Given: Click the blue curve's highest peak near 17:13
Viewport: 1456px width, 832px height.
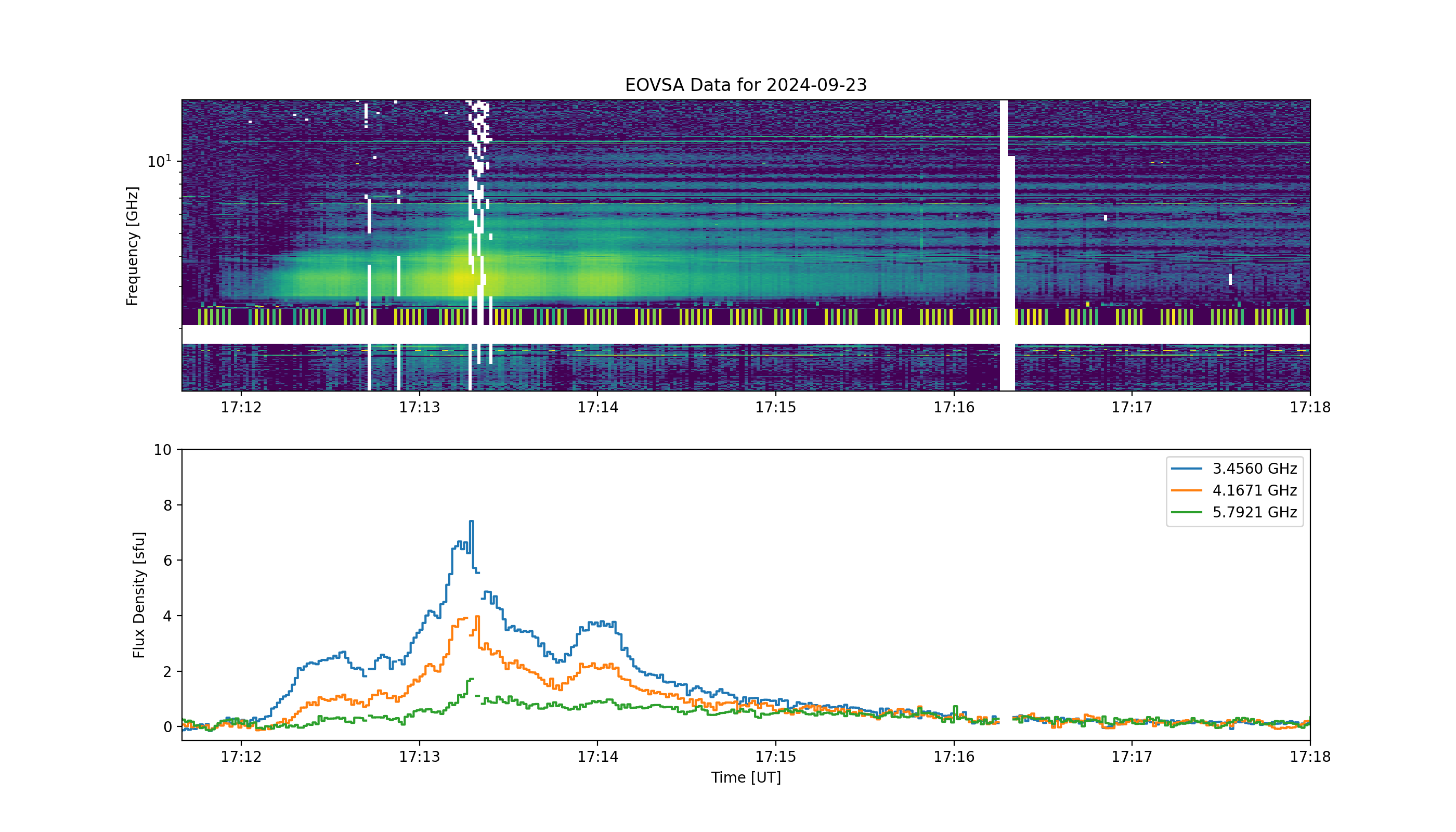Looking at the screenshot, I should coord(472,522).
